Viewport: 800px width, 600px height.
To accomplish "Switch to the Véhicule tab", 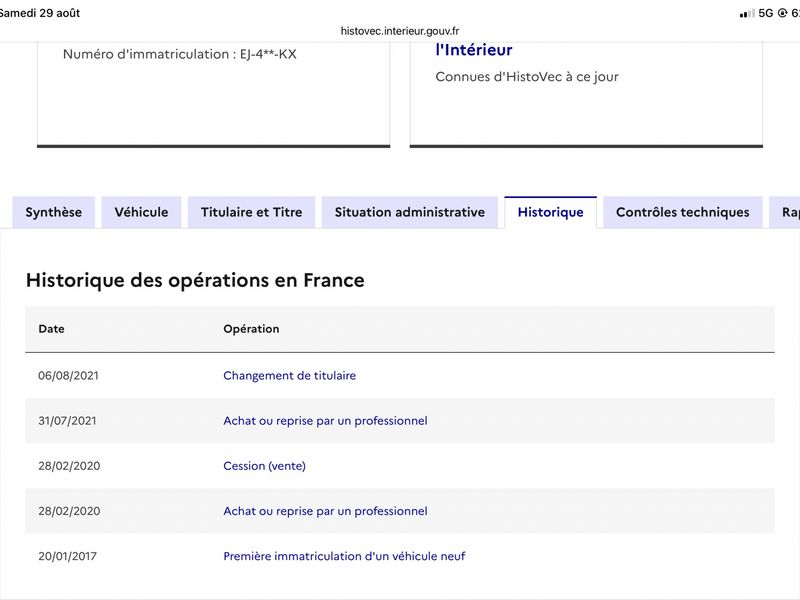I will [141, 212].
